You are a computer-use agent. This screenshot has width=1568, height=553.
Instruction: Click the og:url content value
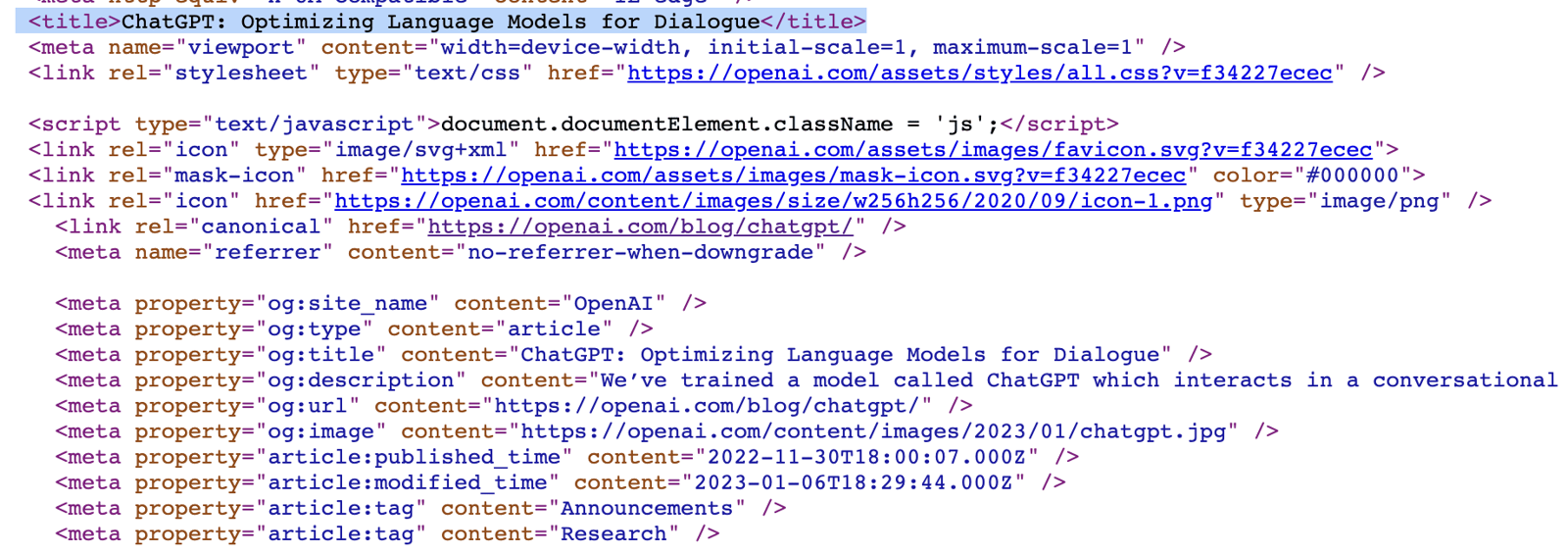[x=706, y=406]
